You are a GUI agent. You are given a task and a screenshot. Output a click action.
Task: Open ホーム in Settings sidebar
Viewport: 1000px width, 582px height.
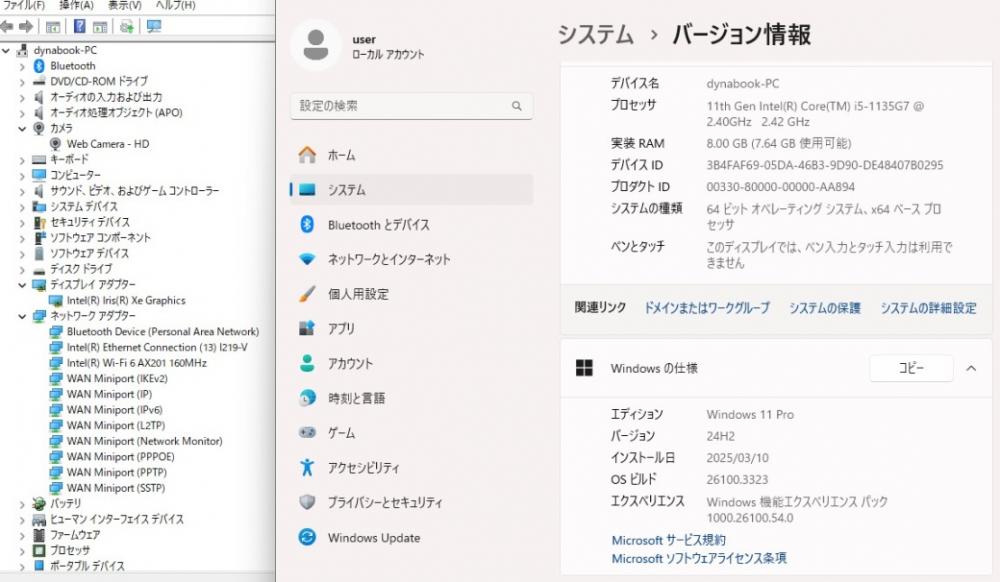point(411,155)
